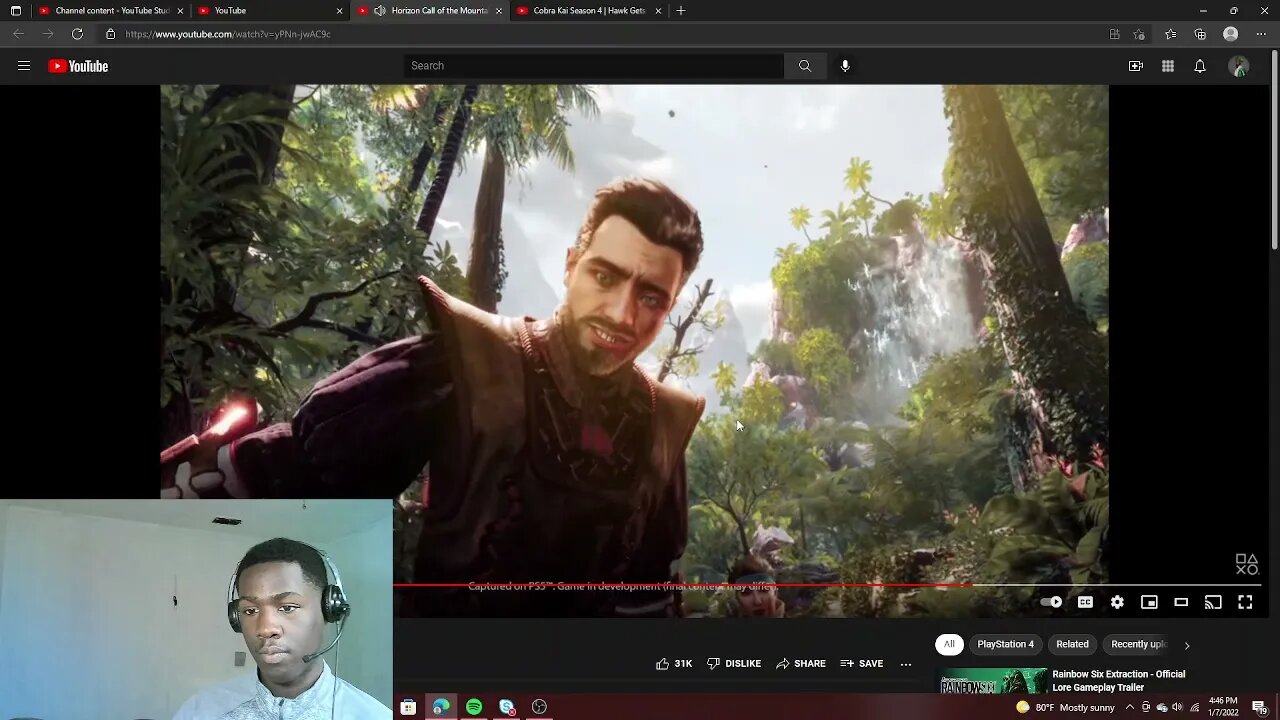Open Rainbow Six Extraction video thumbnail
1280x720 pixels.
(990, 681)
